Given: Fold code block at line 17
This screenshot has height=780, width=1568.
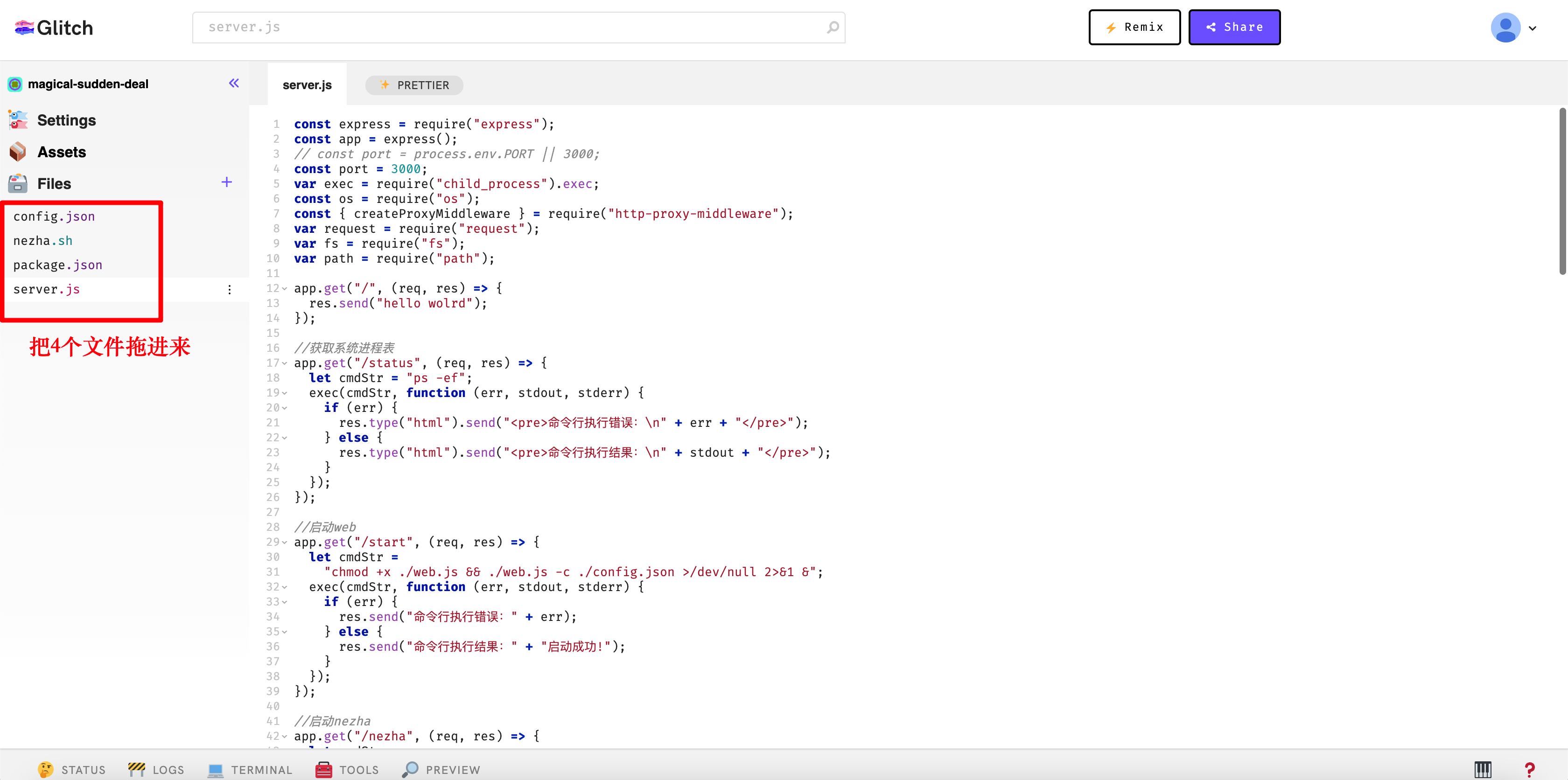Looking at the screenshot, I should pos(284,363).
